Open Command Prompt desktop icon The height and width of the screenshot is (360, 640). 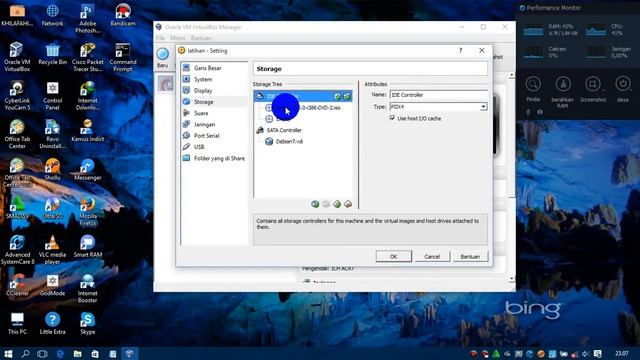pos(123,57)
